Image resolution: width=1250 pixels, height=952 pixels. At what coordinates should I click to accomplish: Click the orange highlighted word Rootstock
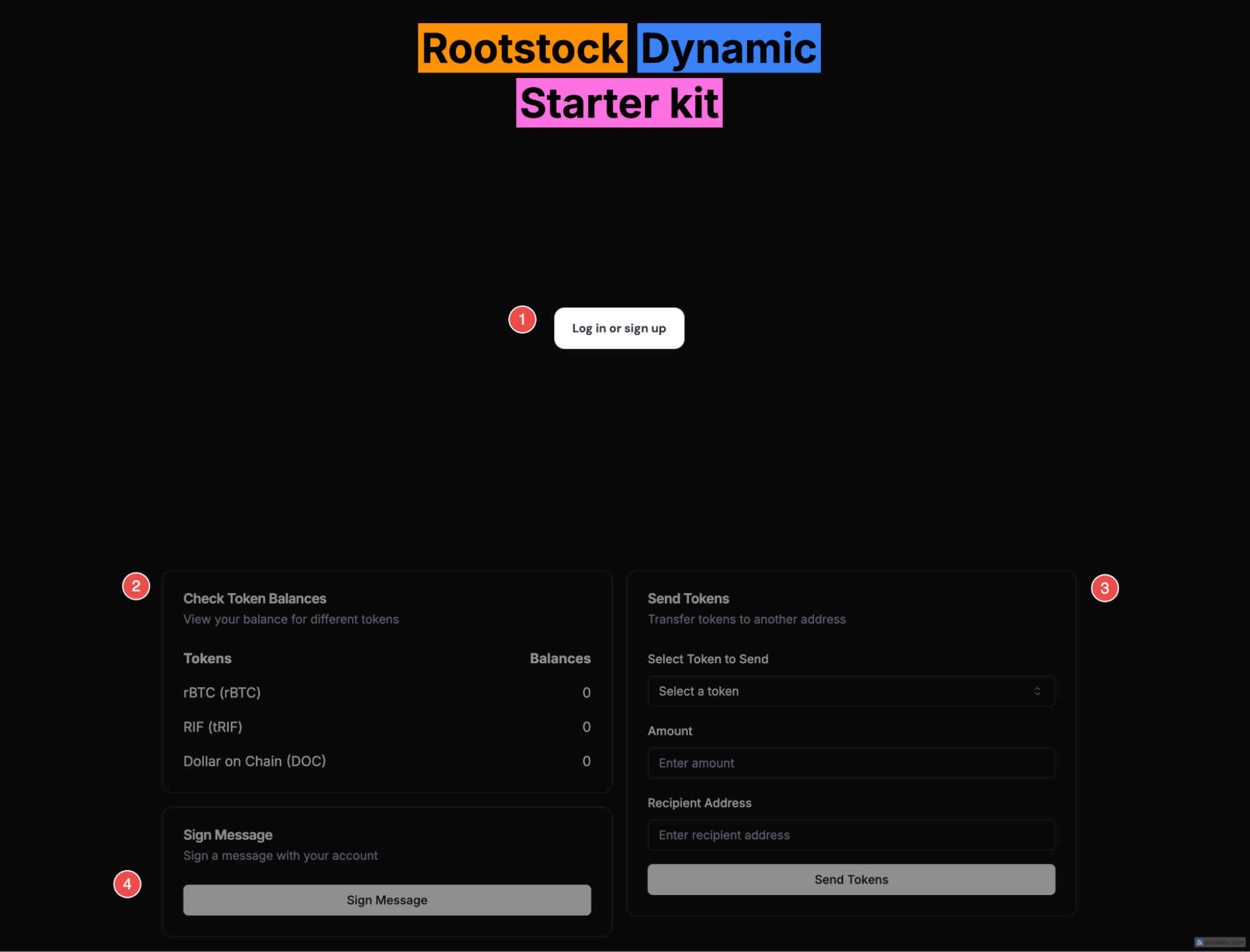[x=522, y=48]
